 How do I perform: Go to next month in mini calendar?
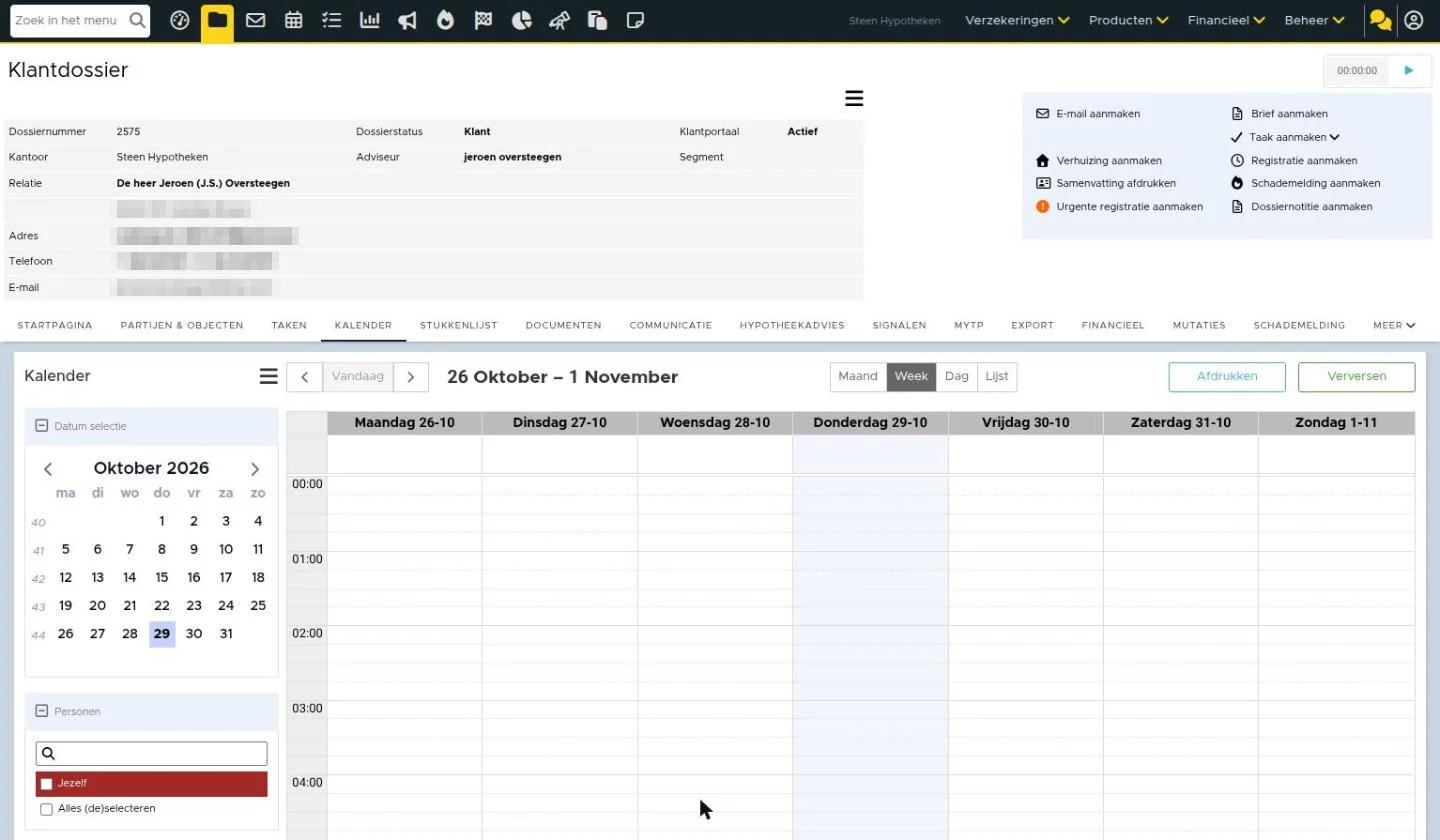[255, 469]
